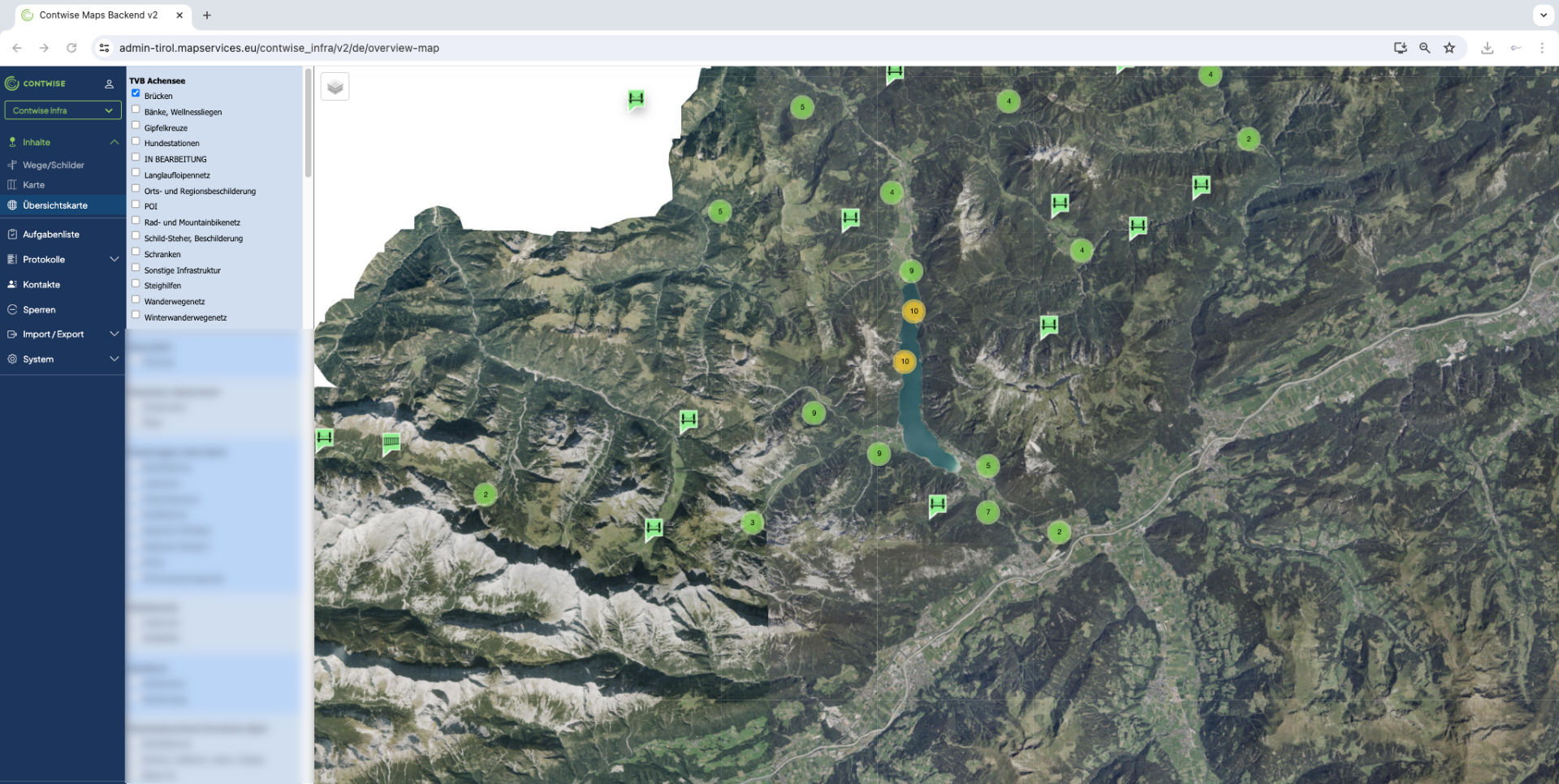1559x784 pixels.
Task: Expand the System chevron
Action: 114,360
